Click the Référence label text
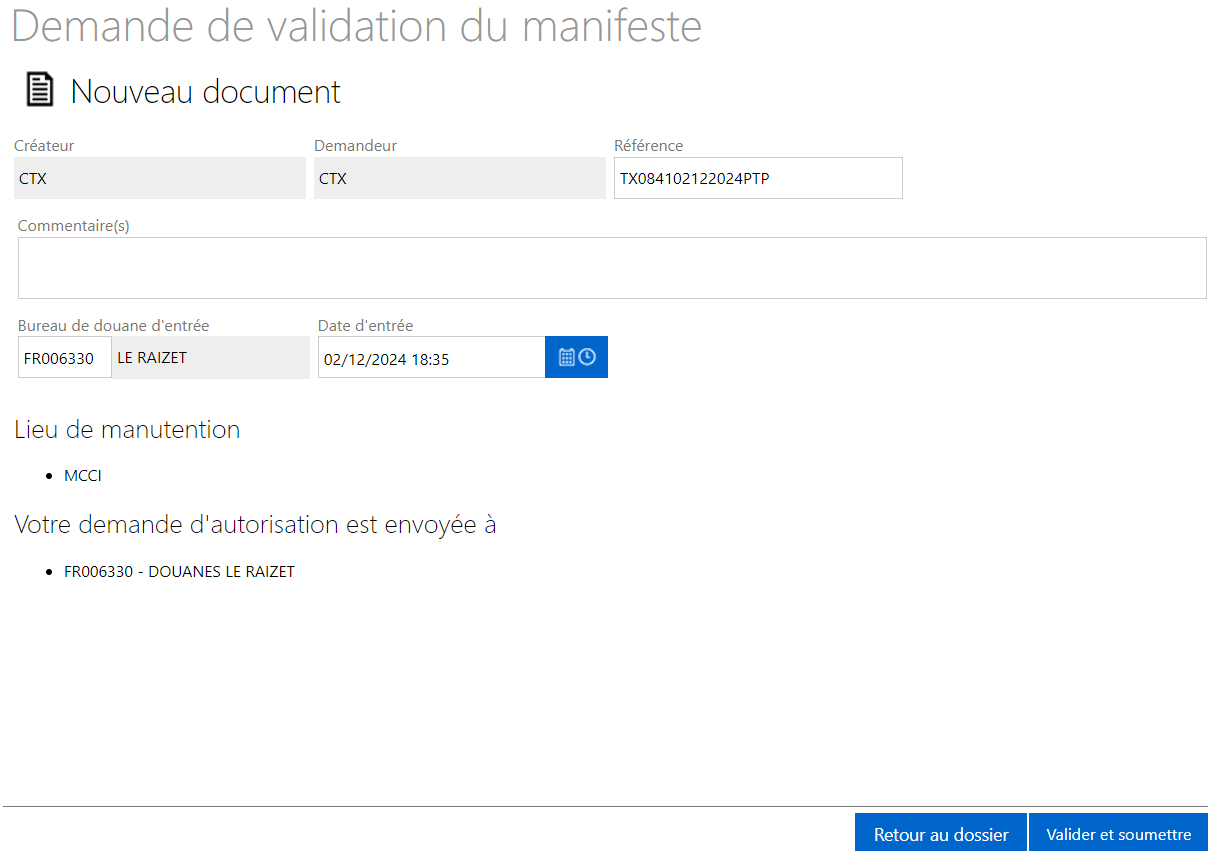1208x851 pixels. (648, 145)
